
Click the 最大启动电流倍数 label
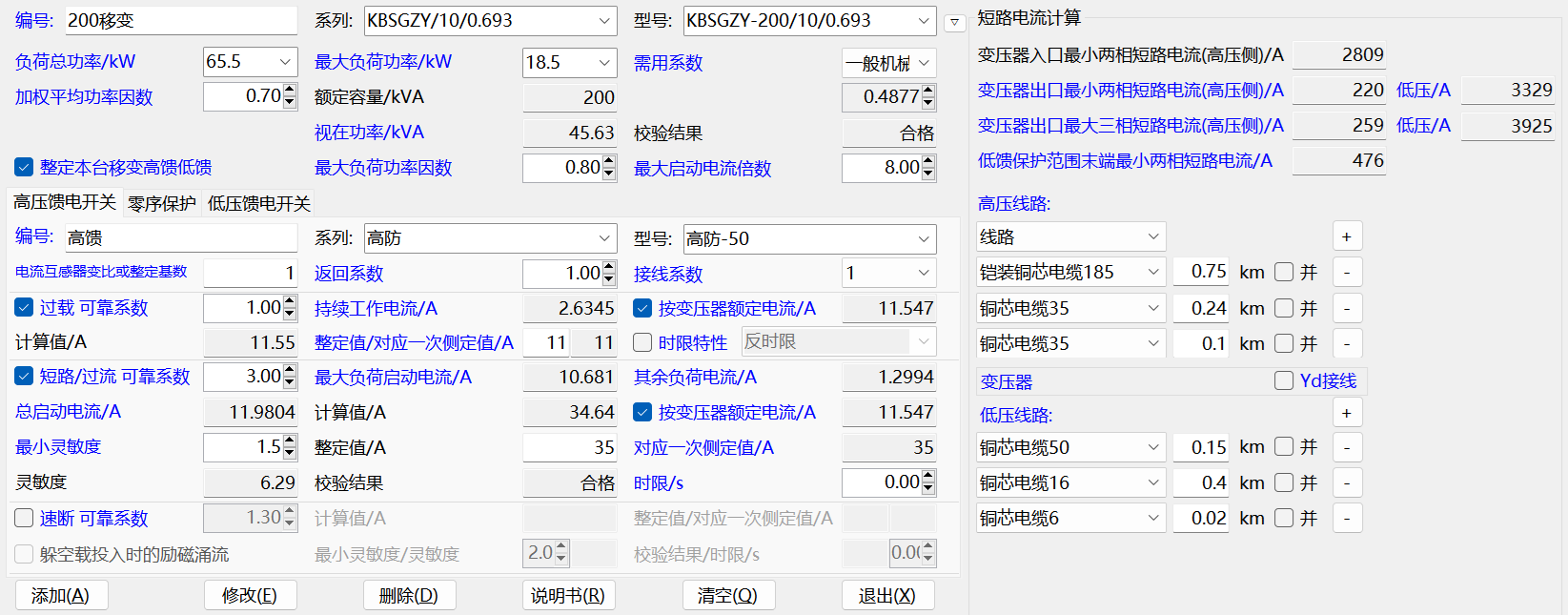pyautogui.click(x=703, y=169)
